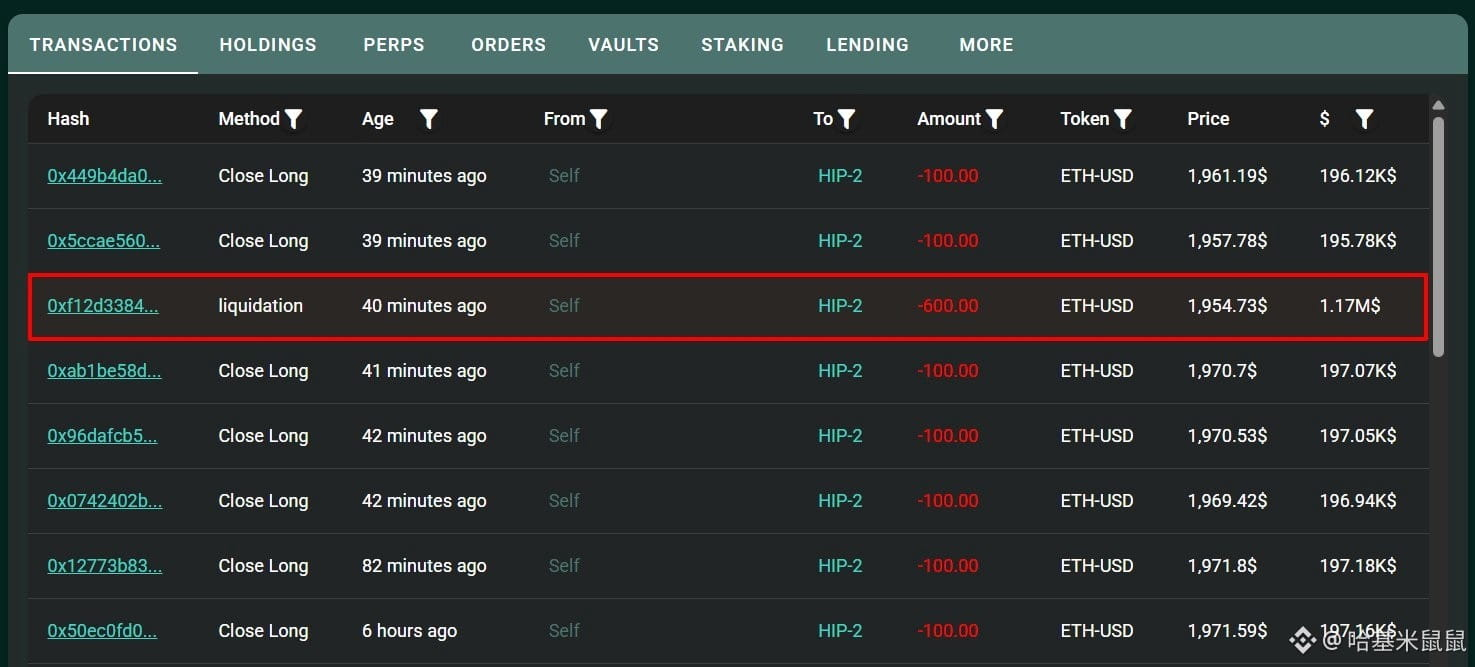Open the Method column filter icon
This screenshot has width=1475, height=667.
coord(293,119)
